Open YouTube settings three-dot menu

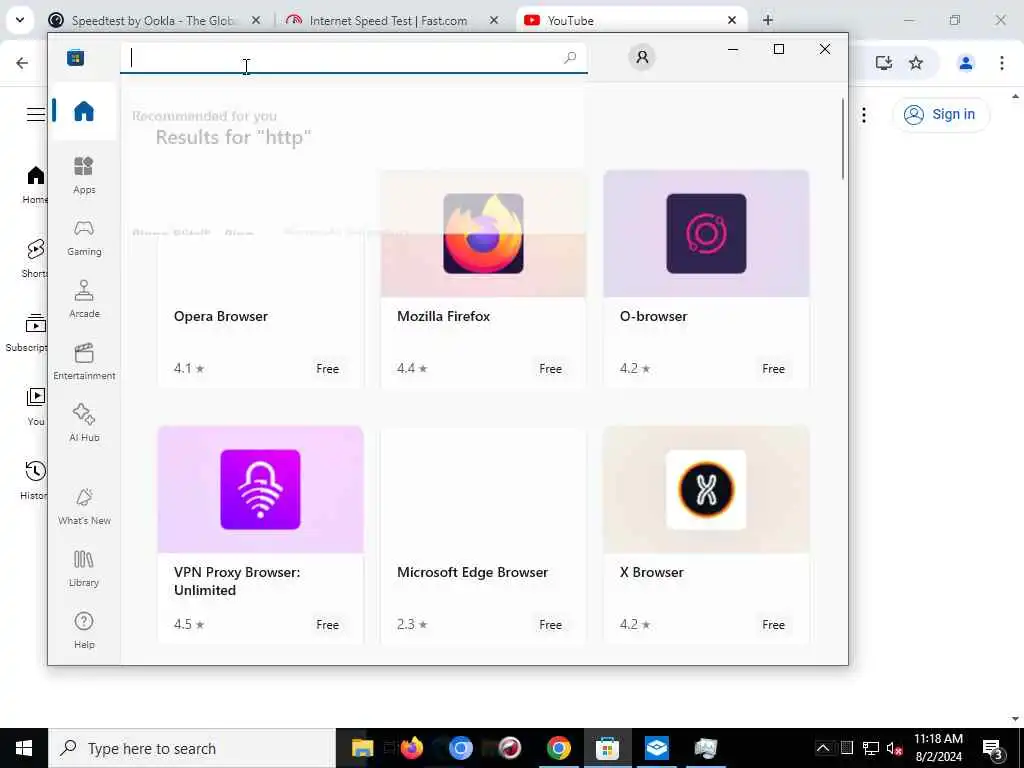864,115
